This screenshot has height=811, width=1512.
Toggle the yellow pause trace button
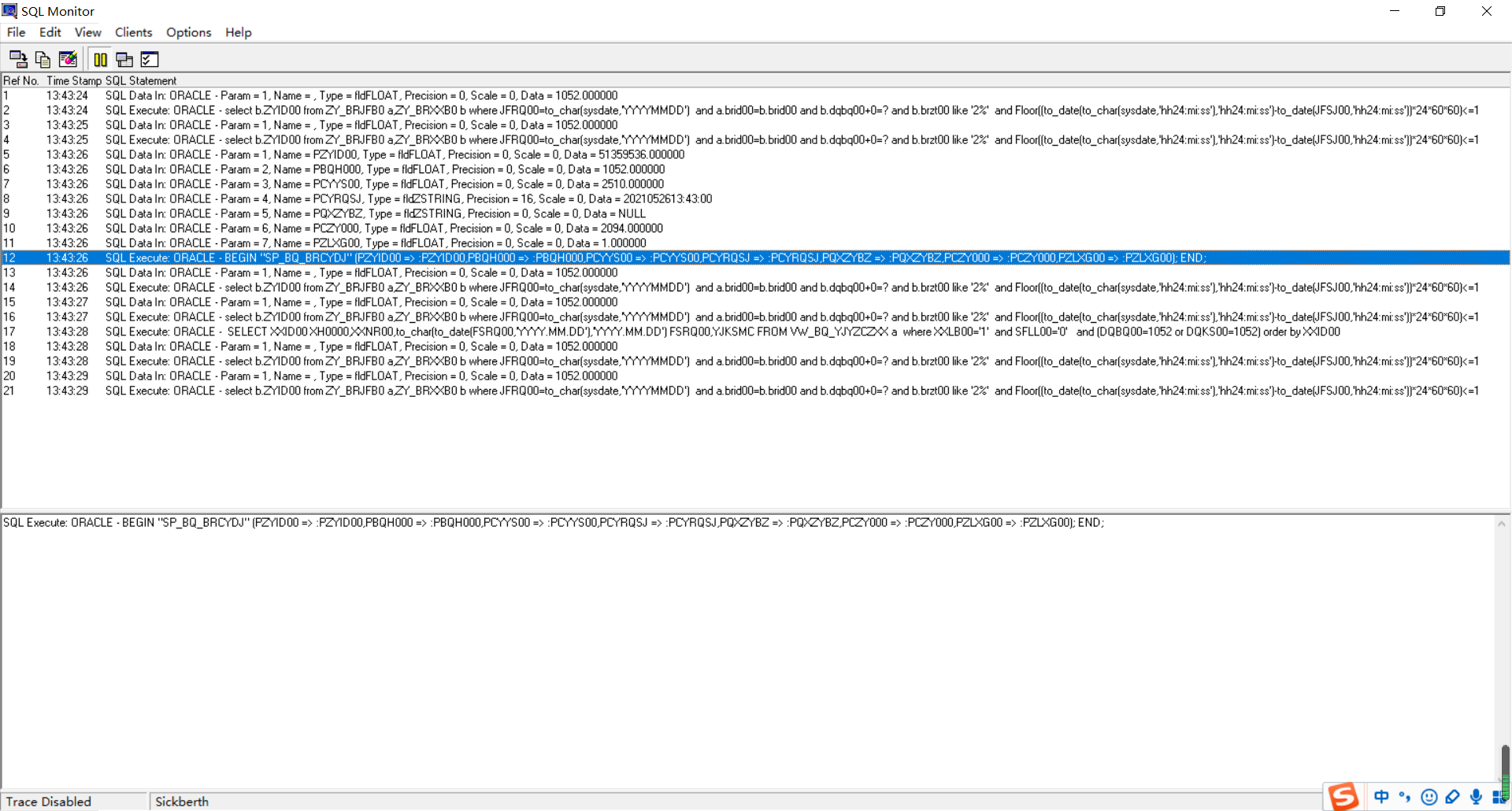(x=100, y=59)
